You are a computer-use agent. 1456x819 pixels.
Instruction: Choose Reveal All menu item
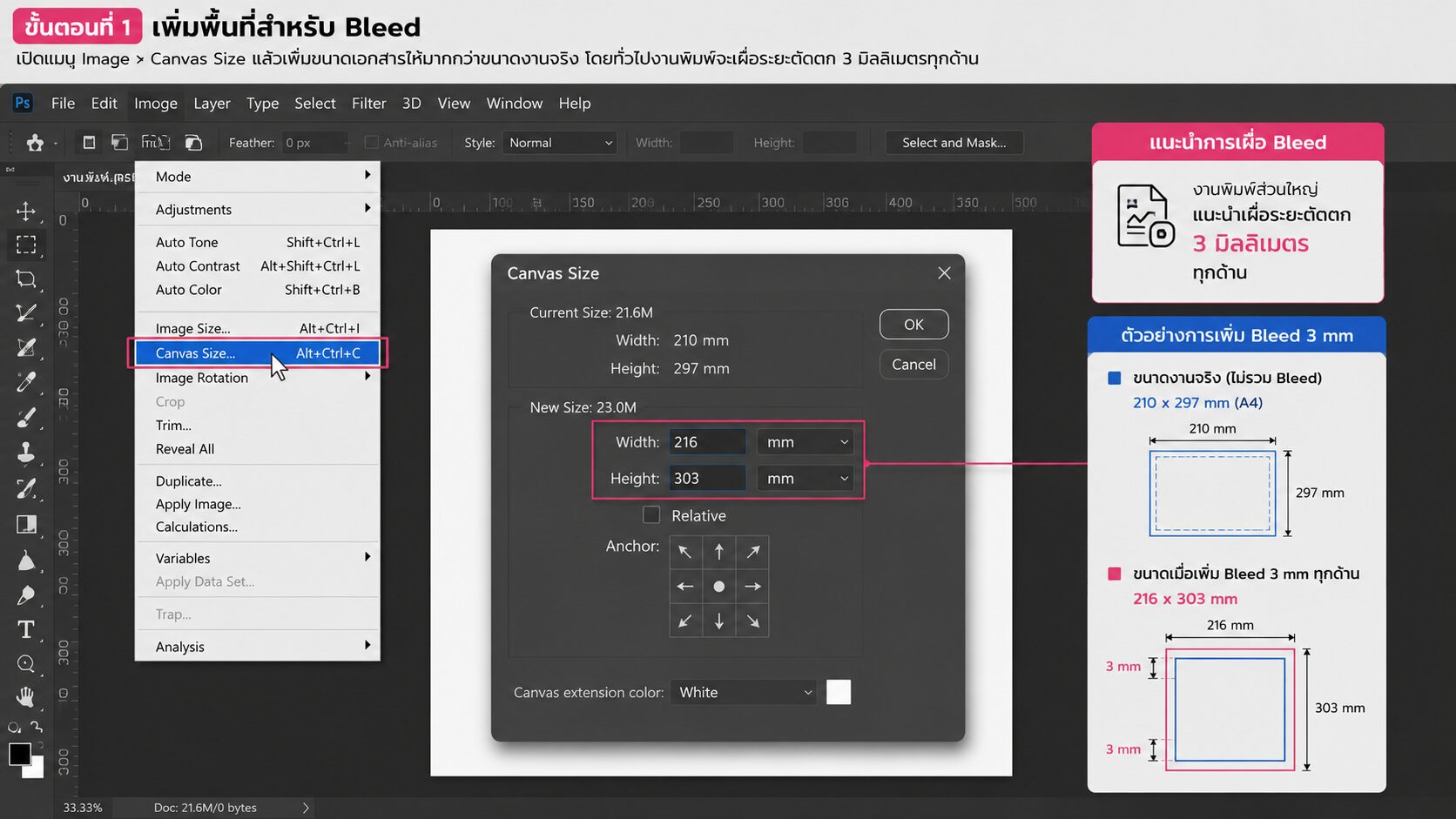point(258,449)
